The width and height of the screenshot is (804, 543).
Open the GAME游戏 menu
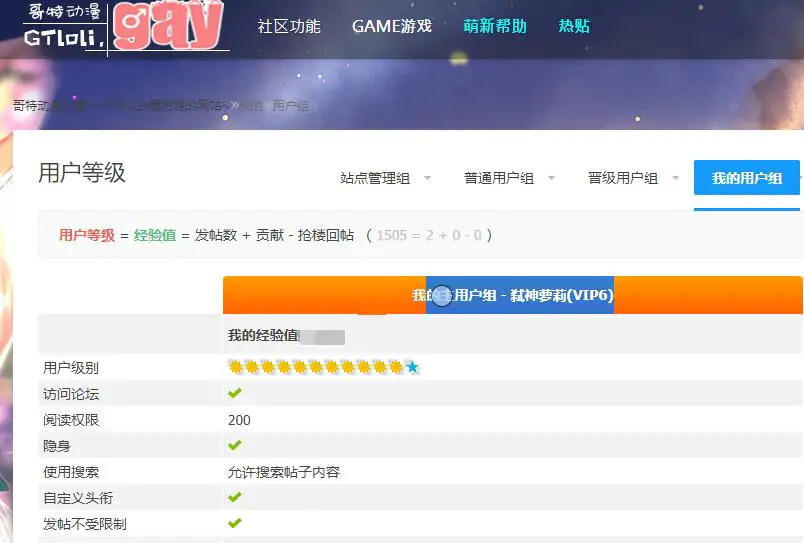point(392,26)
